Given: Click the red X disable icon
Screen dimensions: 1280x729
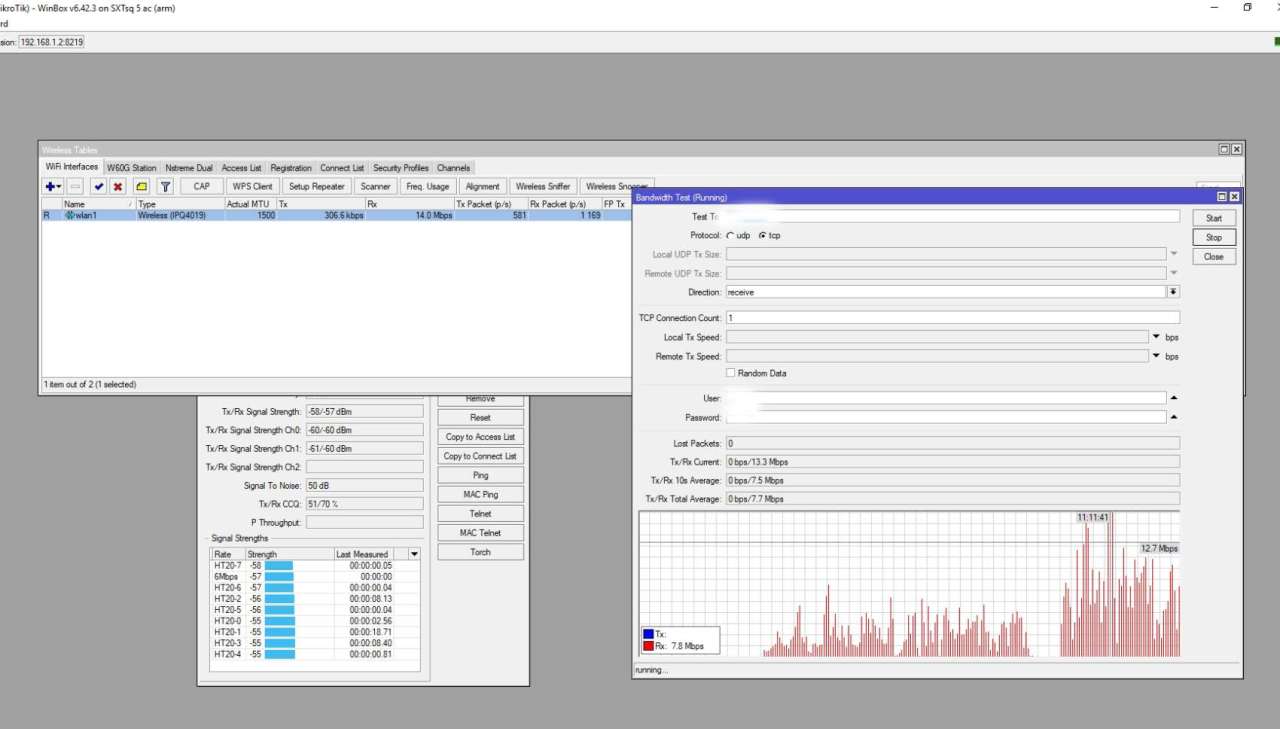Looking at the screenshot, I should tap(118, 186).
